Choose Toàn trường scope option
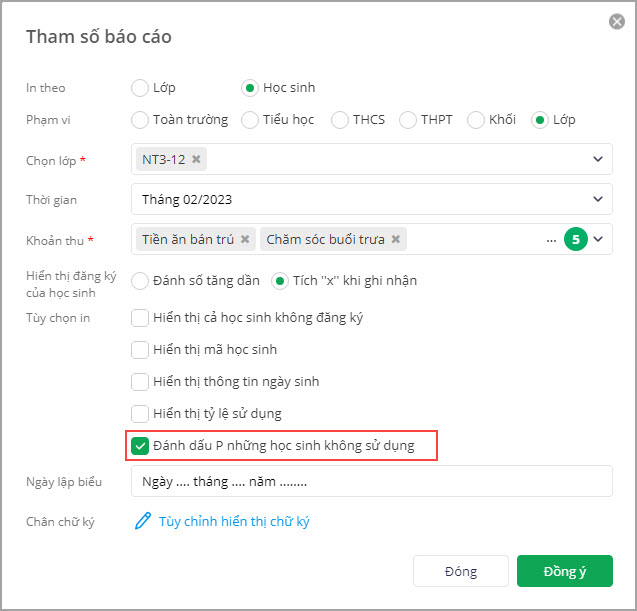Image resolution: width=637 pixels, height=611 pixels. click(x=140, y=120)
